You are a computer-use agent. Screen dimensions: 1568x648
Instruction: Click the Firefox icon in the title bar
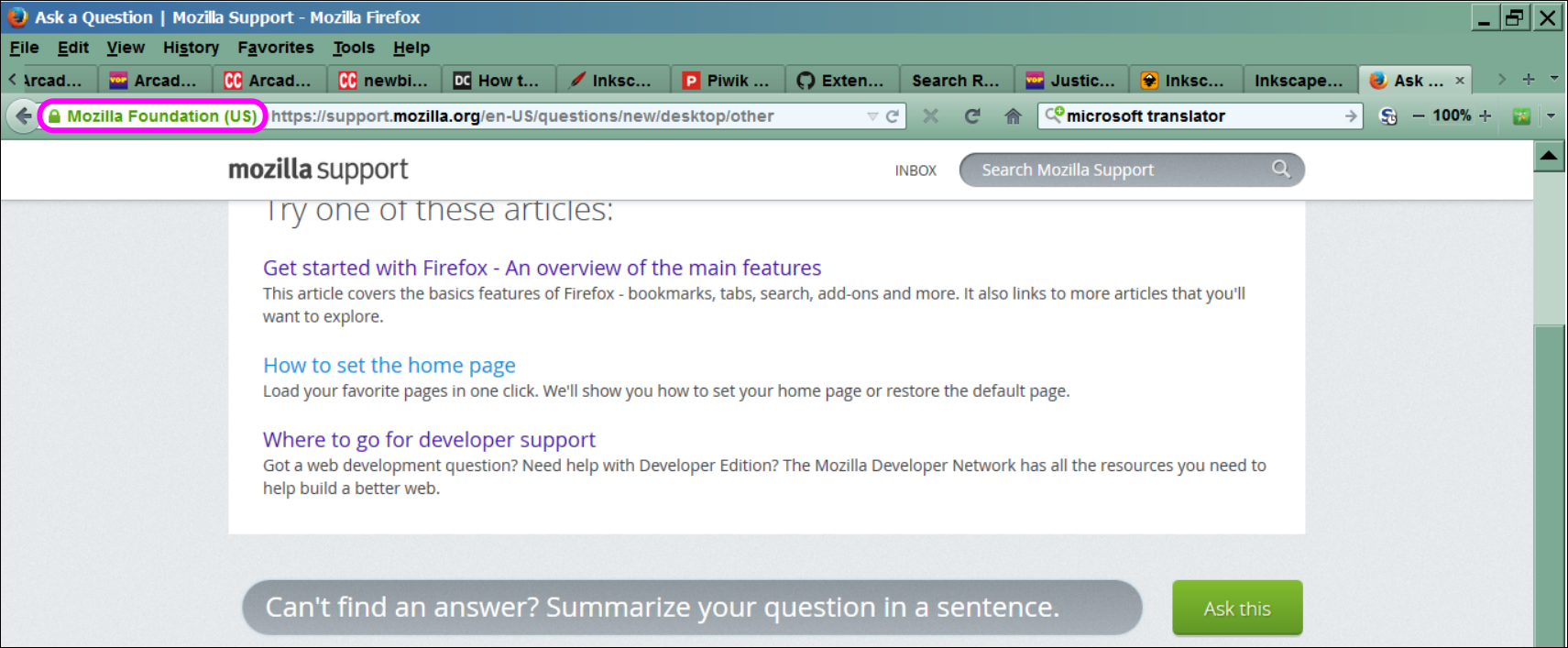coord(17,16)
